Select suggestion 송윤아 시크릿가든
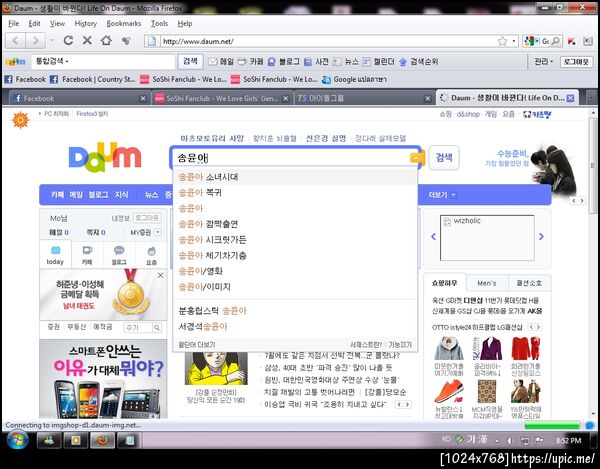The height and width of the screenshot is (469, 600). 295,239
